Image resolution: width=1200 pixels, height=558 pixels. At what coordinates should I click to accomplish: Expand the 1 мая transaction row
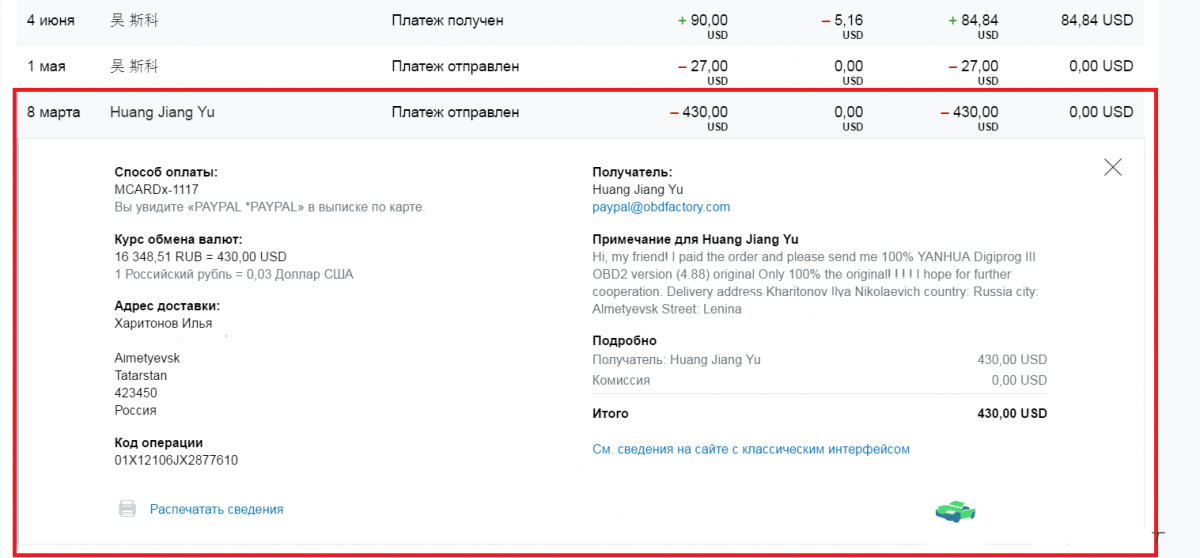[x=580, y=67]
